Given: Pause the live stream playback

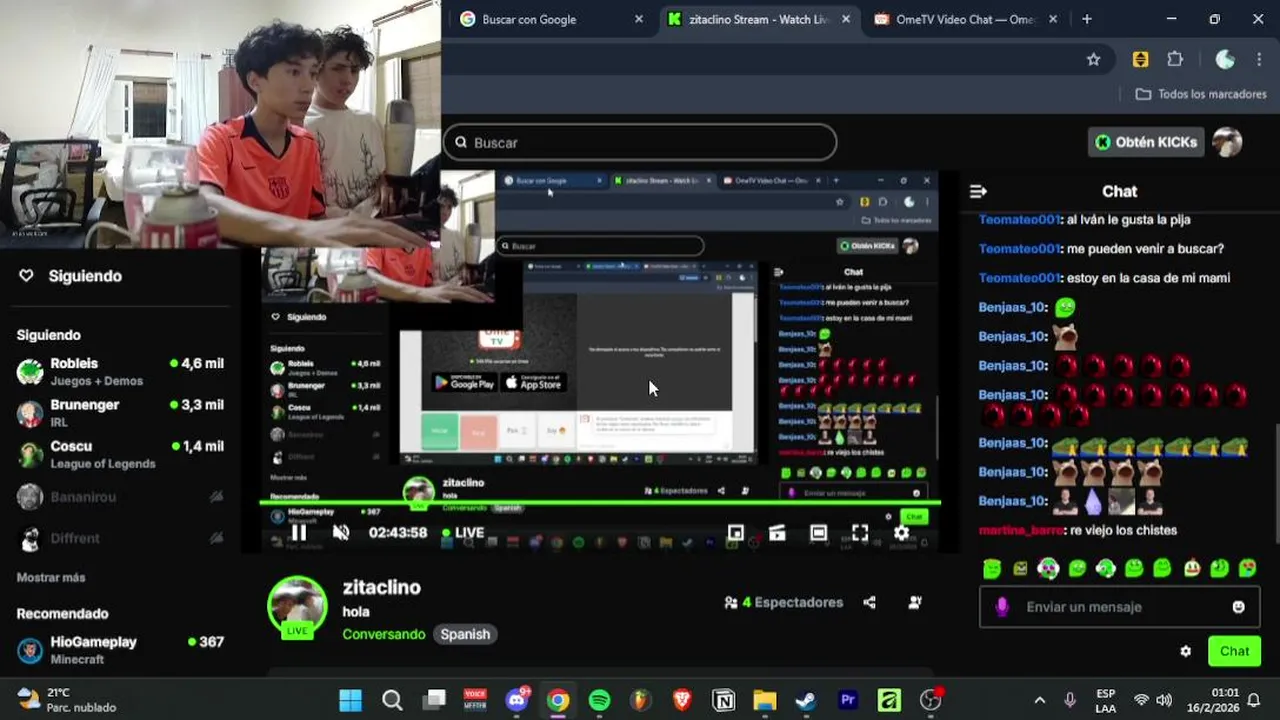Looking at the screenshot, I should [x=298, y=533].
